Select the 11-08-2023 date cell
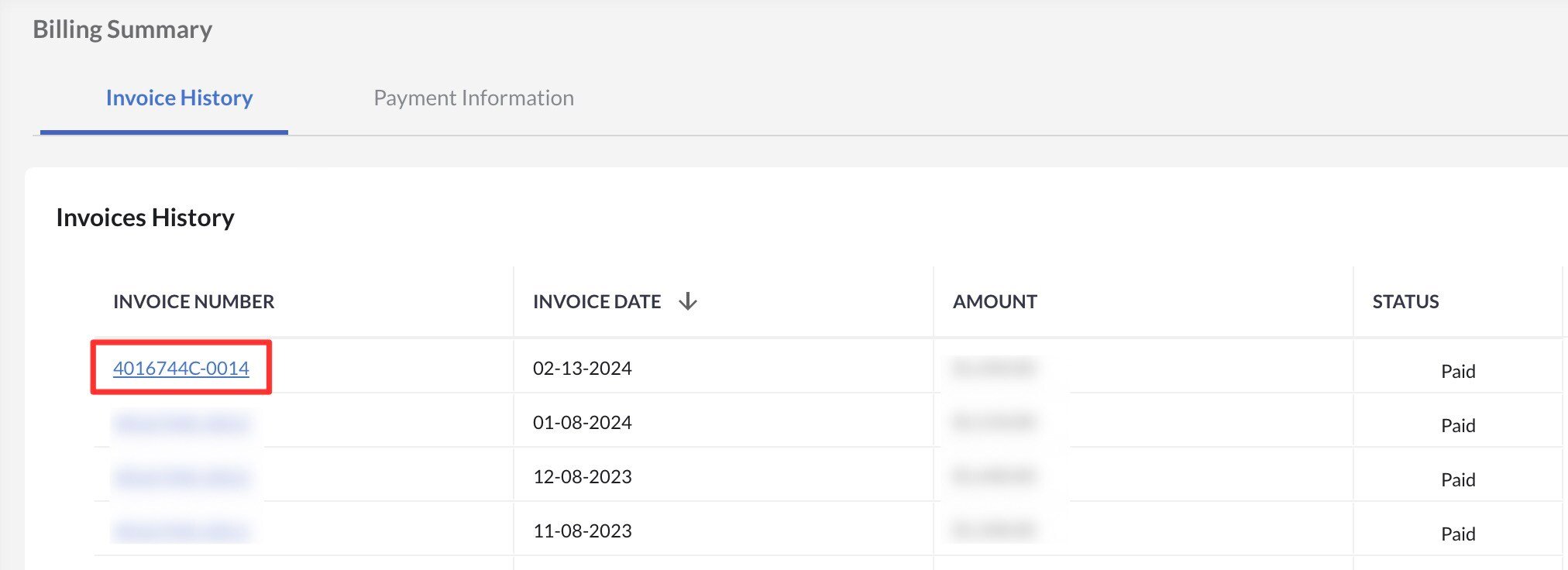 coord(582,531)
